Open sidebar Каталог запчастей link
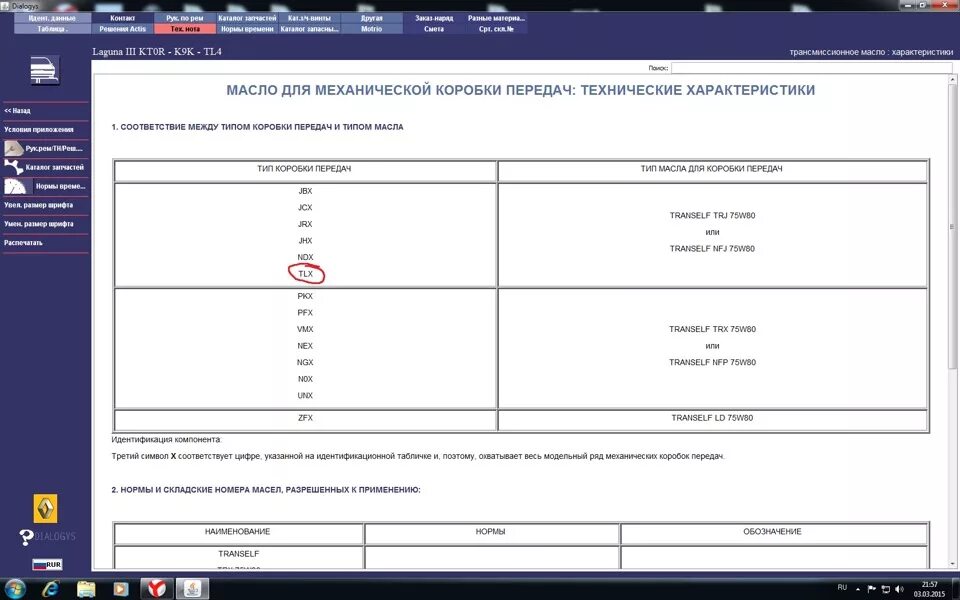The width and height of the screenshot is (960, 600). tap(54, 167)
